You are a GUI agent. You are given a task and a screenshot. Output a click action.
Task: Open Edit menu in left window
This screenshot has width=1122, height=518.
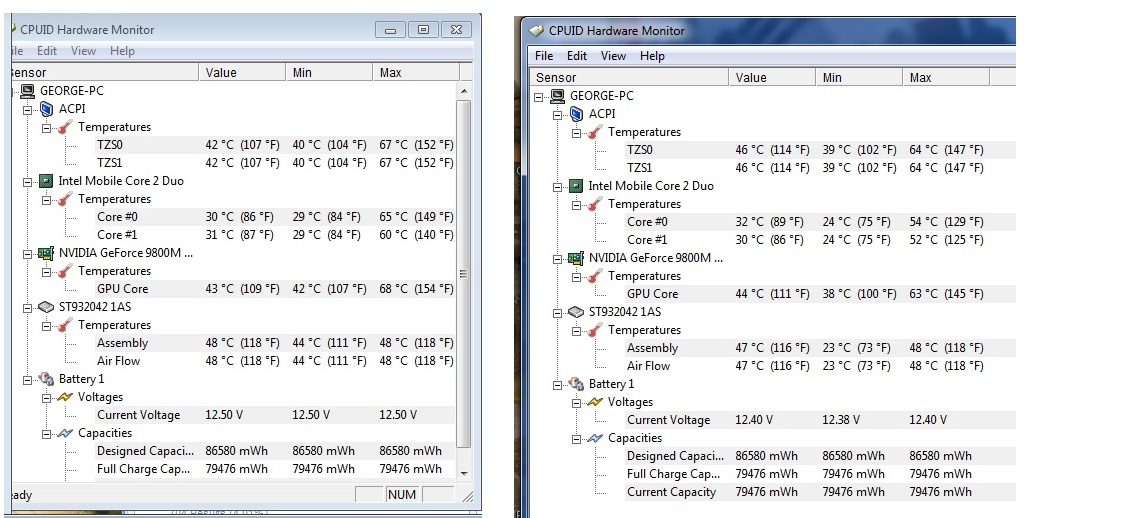(x=47, y=51)
